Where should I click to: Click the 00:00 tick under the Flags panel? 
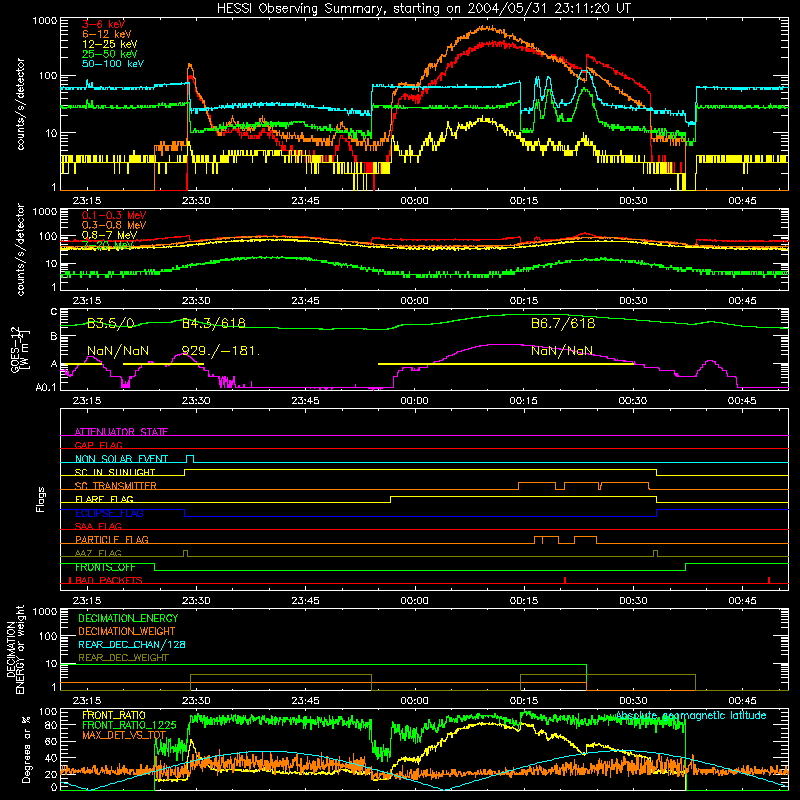(414, 601)
